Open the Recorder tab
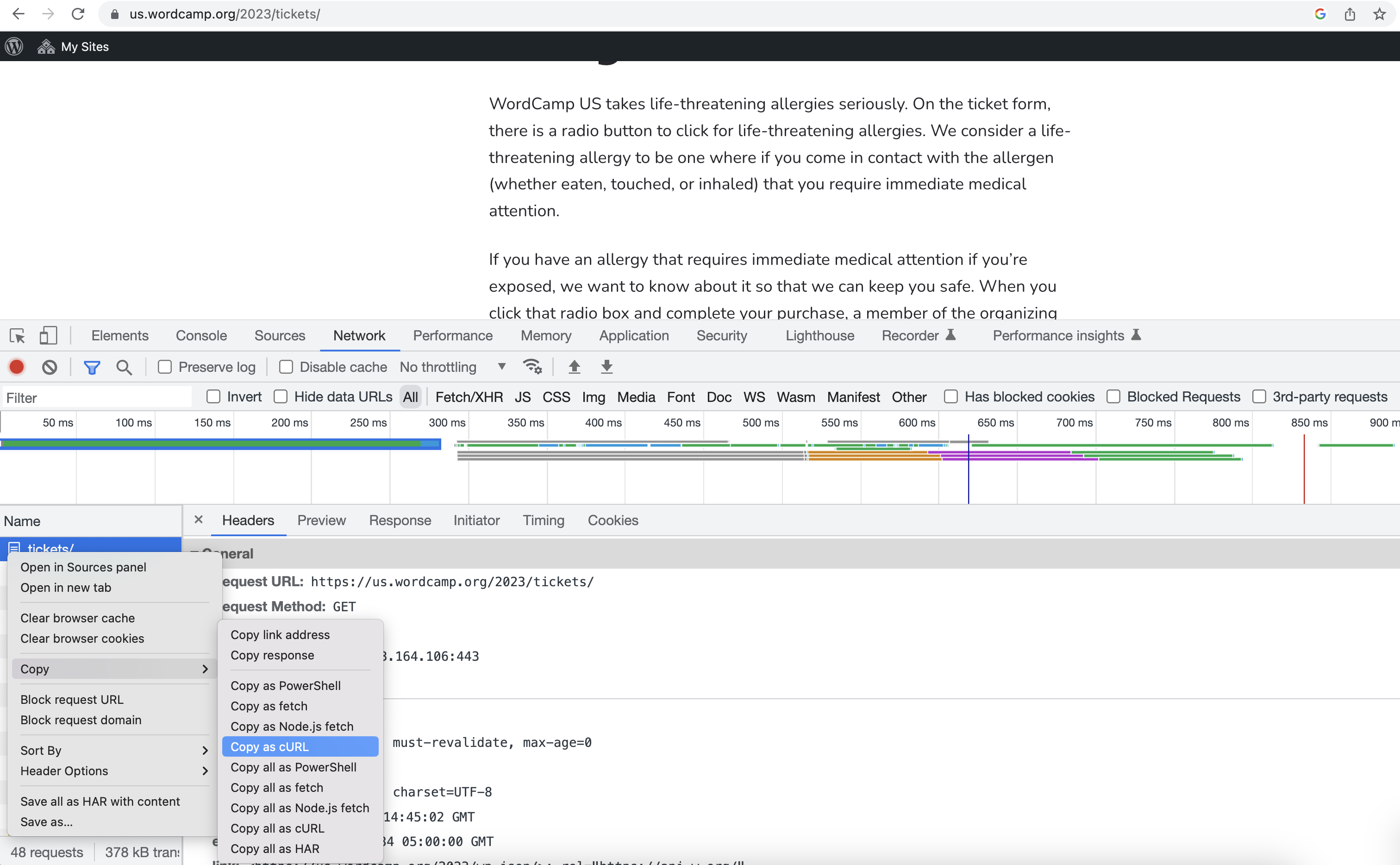Screen dimensions: 1400x865 tap(919, 335)
